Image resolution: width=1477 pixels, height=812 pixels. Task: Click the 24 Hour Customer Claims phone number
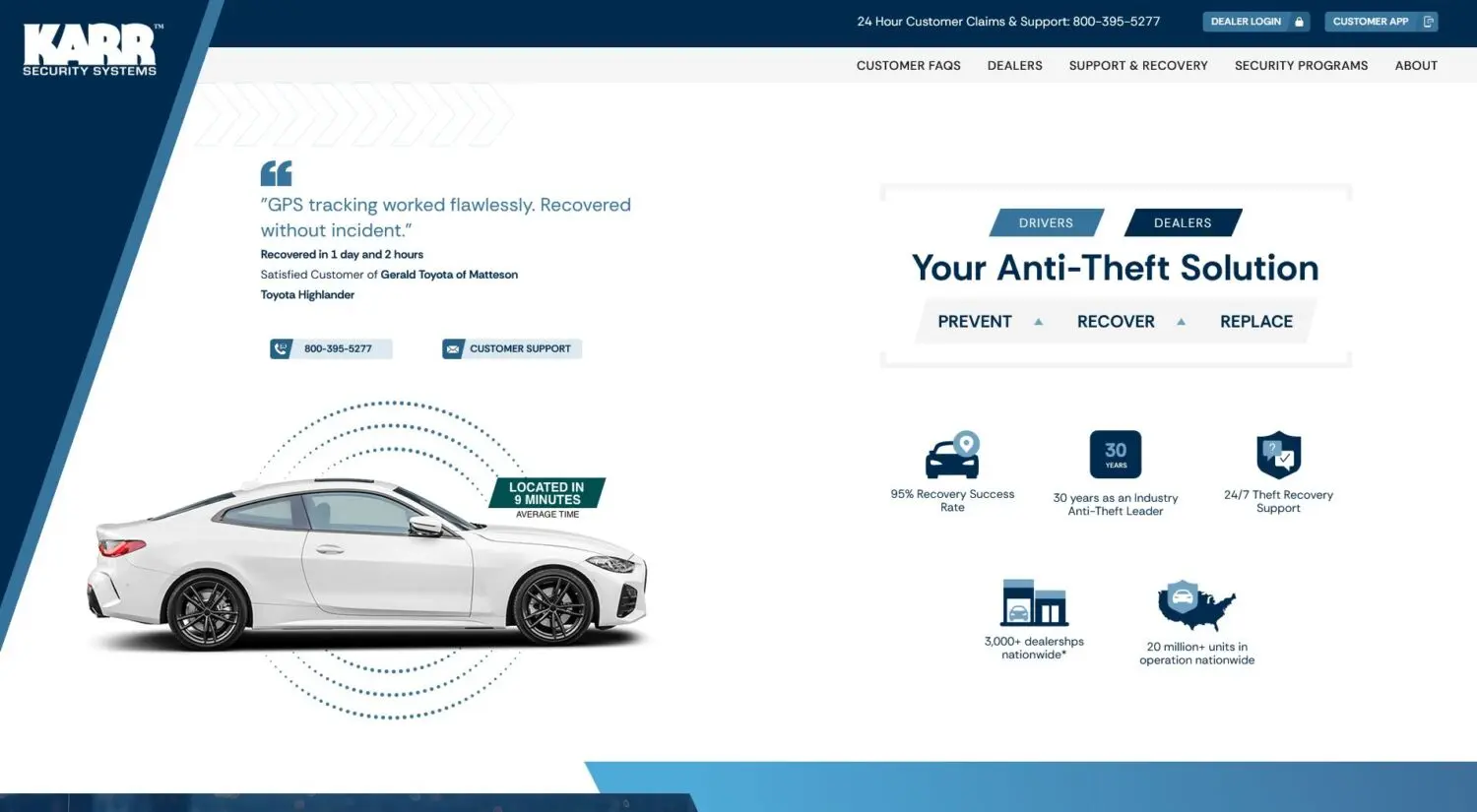tap(1117, 21)
